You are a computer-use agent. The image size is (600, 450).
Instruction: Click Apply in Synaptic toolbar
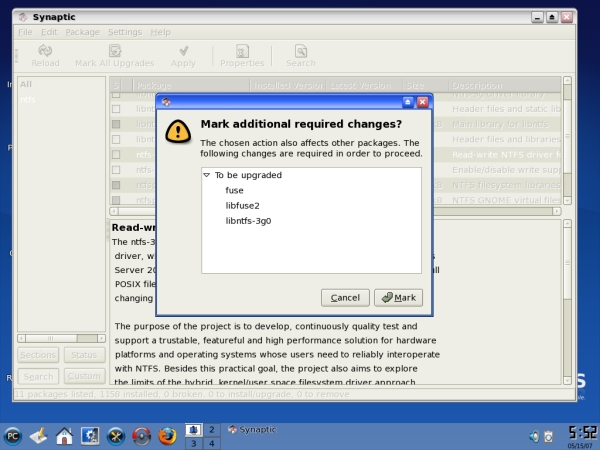[183, 56]
